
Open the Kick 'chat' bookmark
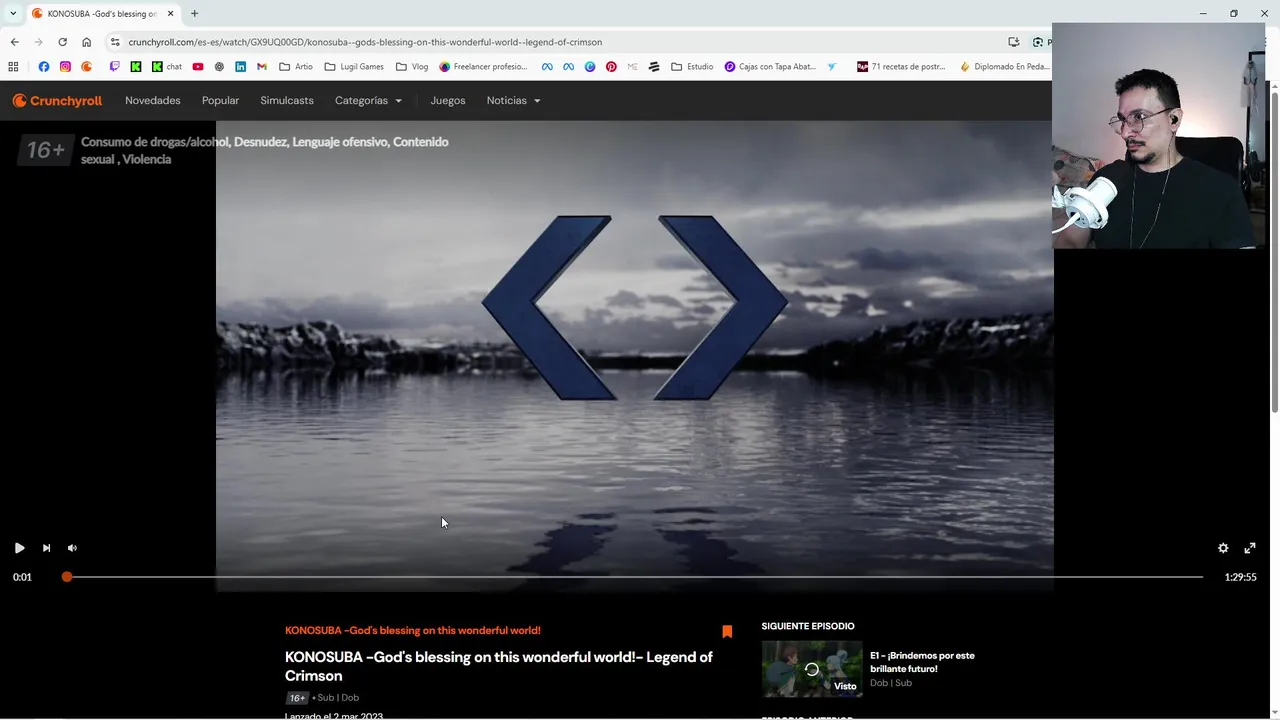pyautogui.click(x=167, y=67)
